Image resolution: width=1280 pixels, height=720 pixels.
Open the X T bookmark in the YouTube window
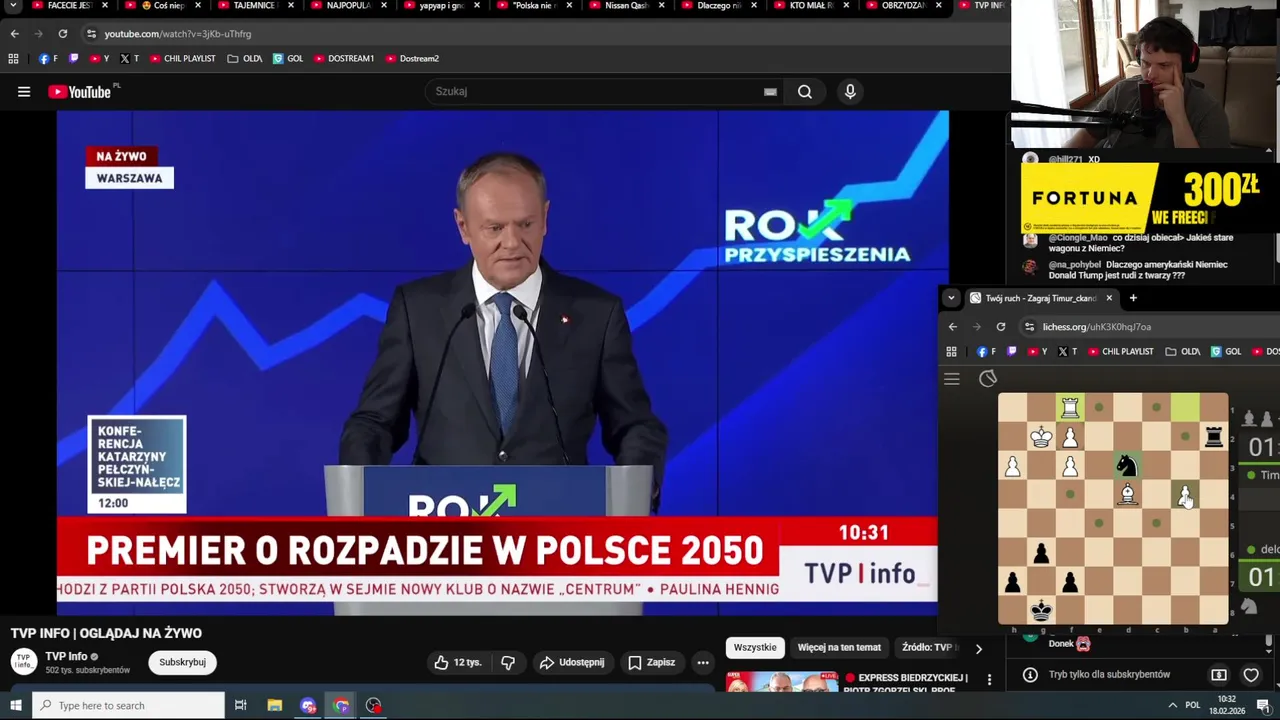[x=129, y=59]
